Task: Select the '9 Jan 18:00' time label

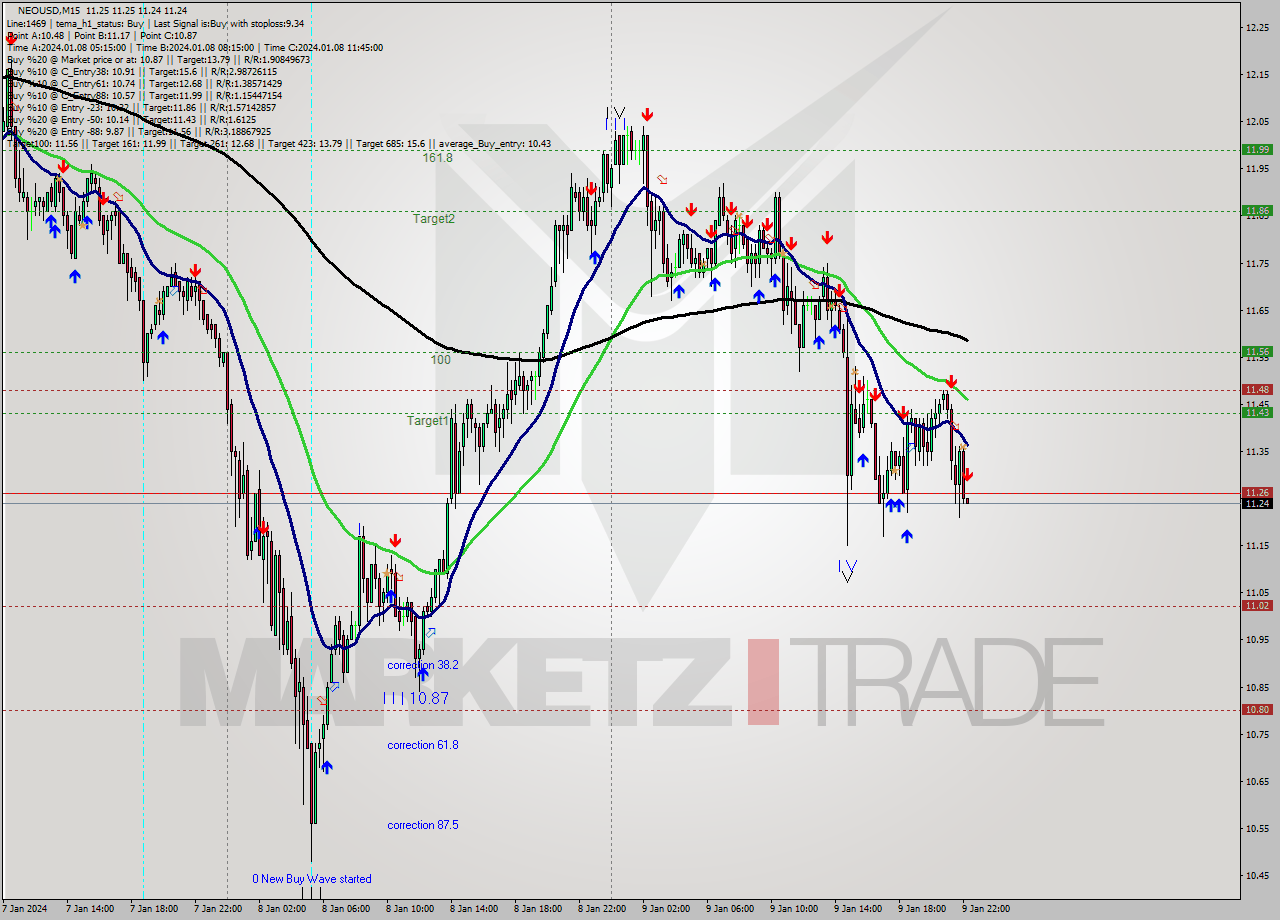Action: tap(923, 909)
